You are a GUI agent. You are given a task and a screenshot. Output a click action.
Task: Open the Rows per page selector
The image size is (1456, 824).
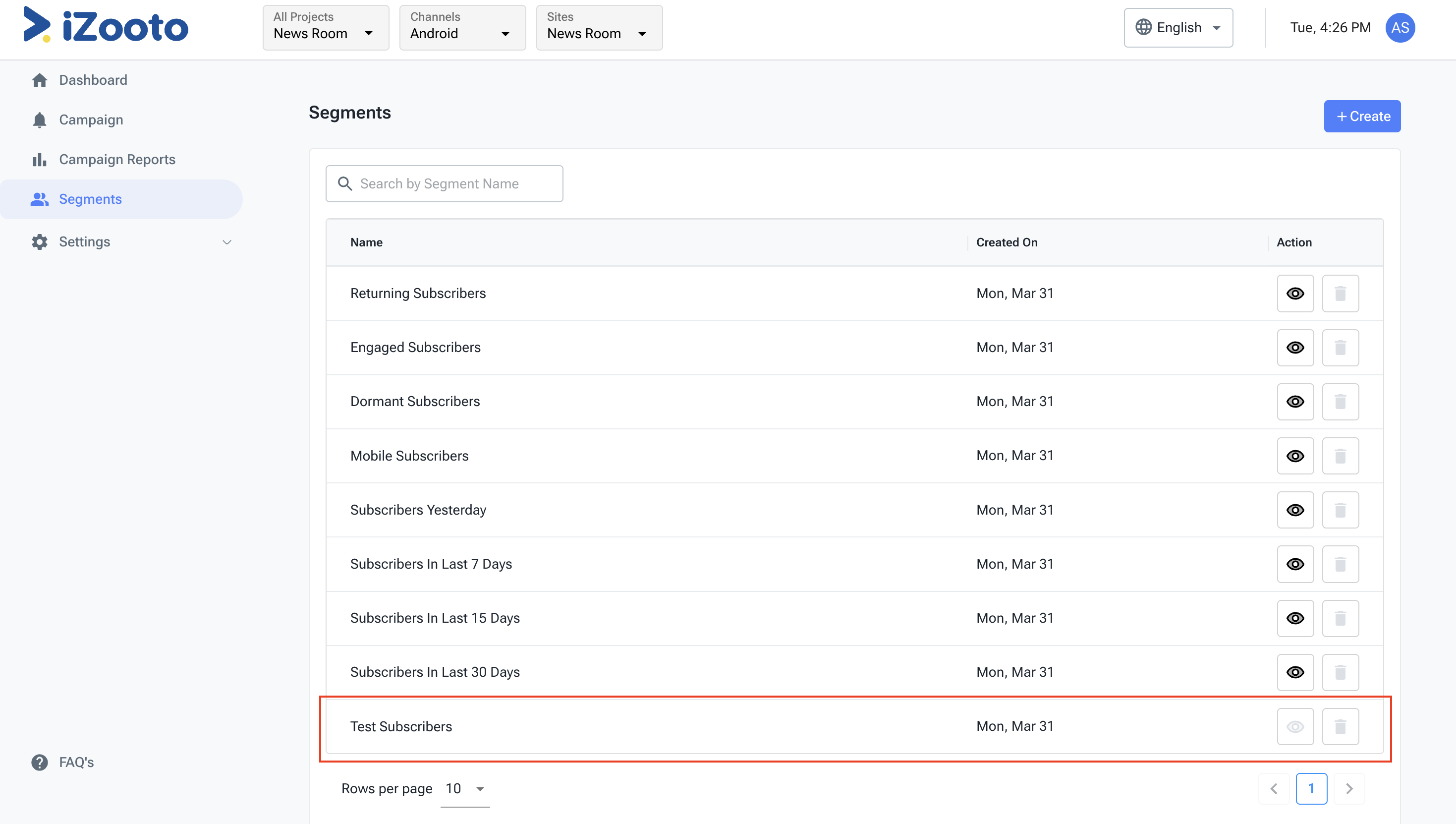(x=464, y=788)
